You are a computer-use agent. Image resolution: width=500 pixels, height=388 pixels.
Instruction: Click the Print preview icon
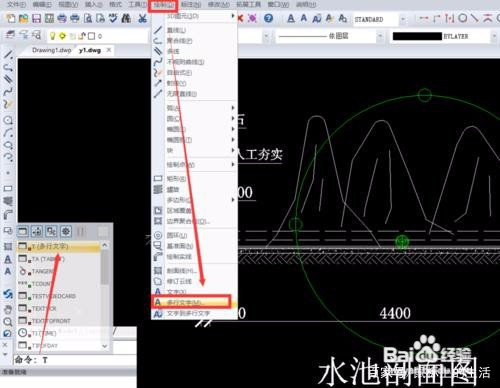(88, 18)
